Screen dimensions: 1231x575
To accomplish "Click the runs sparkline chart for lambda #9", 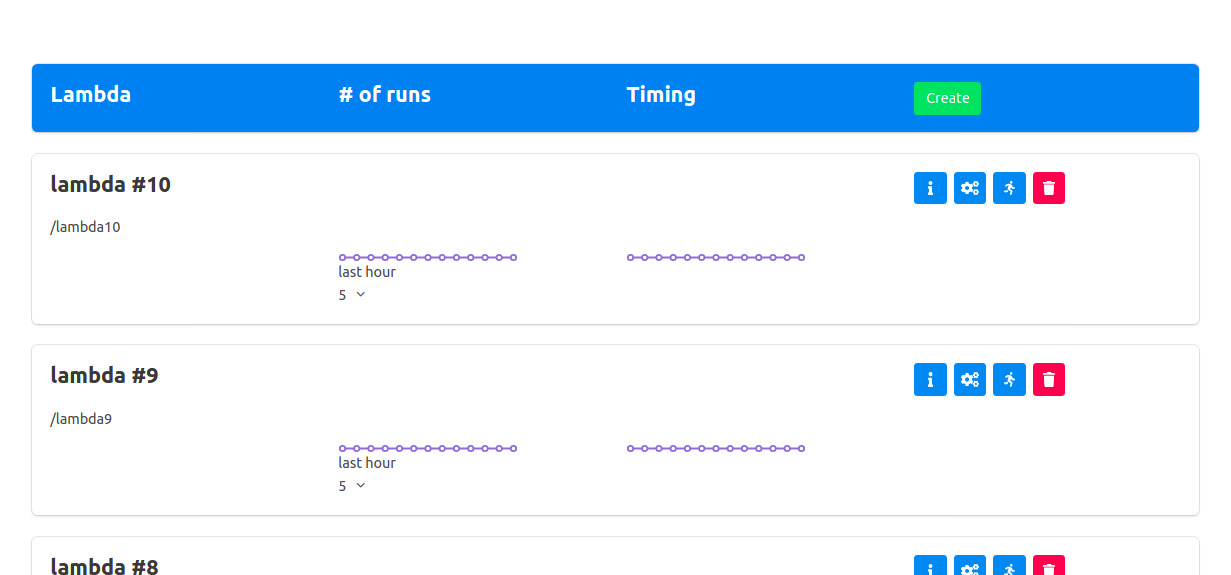I will click(x=428, y=448).
